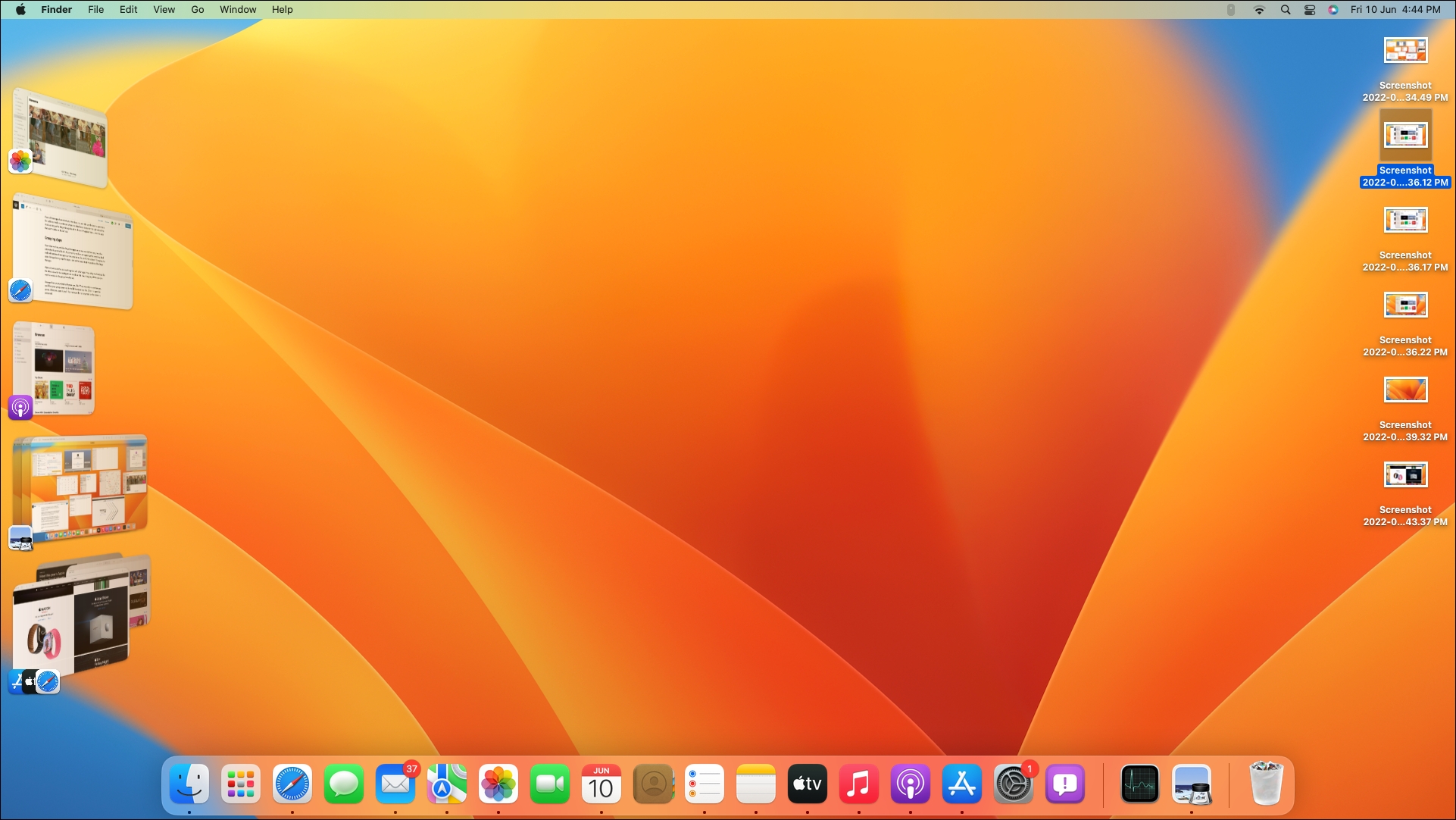The width and height of the screenshot is (1456, 820).
Task: Launch Music app from Dock
Action: 859,784
